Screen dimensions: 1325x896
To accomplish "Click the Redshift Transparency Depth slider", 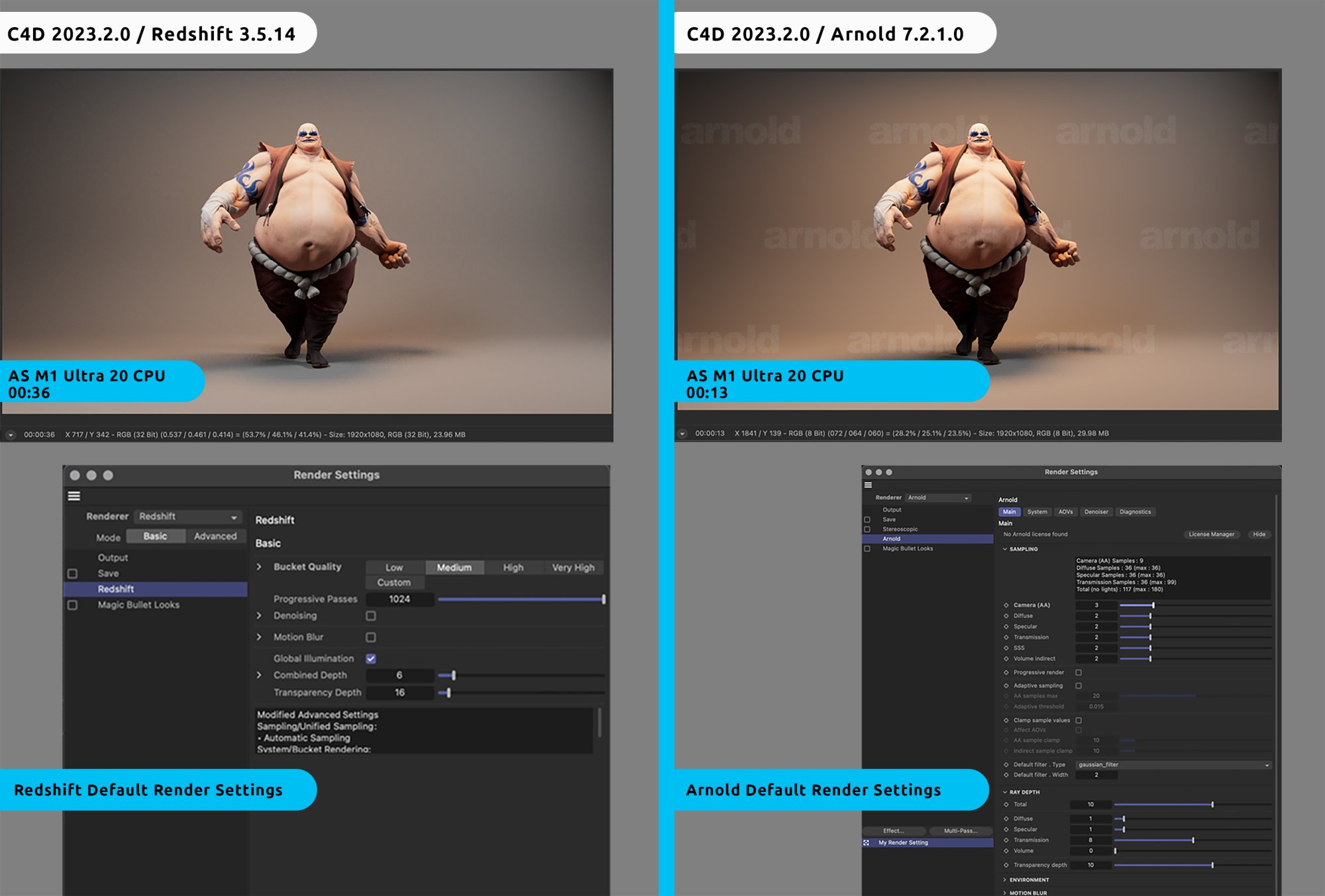I will tap(521, 693).
